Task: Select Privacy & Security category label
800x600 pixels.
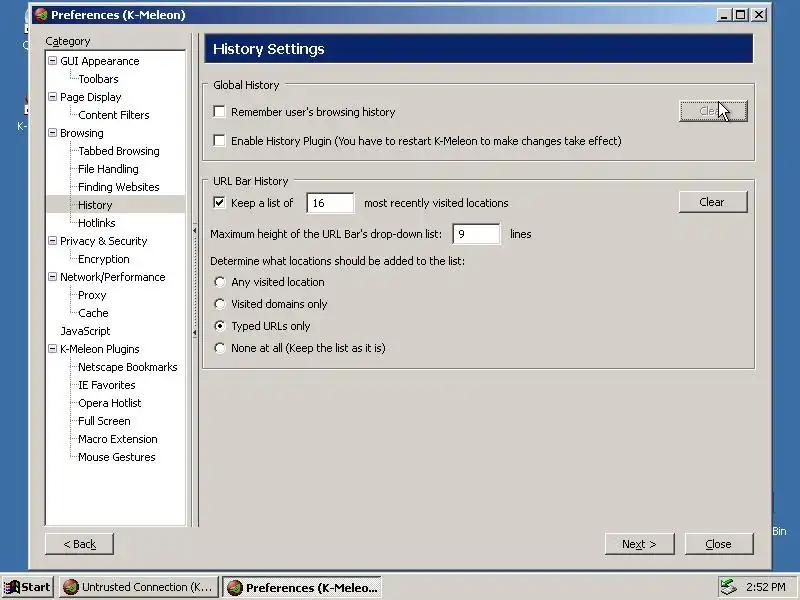Action: point(104,241)
